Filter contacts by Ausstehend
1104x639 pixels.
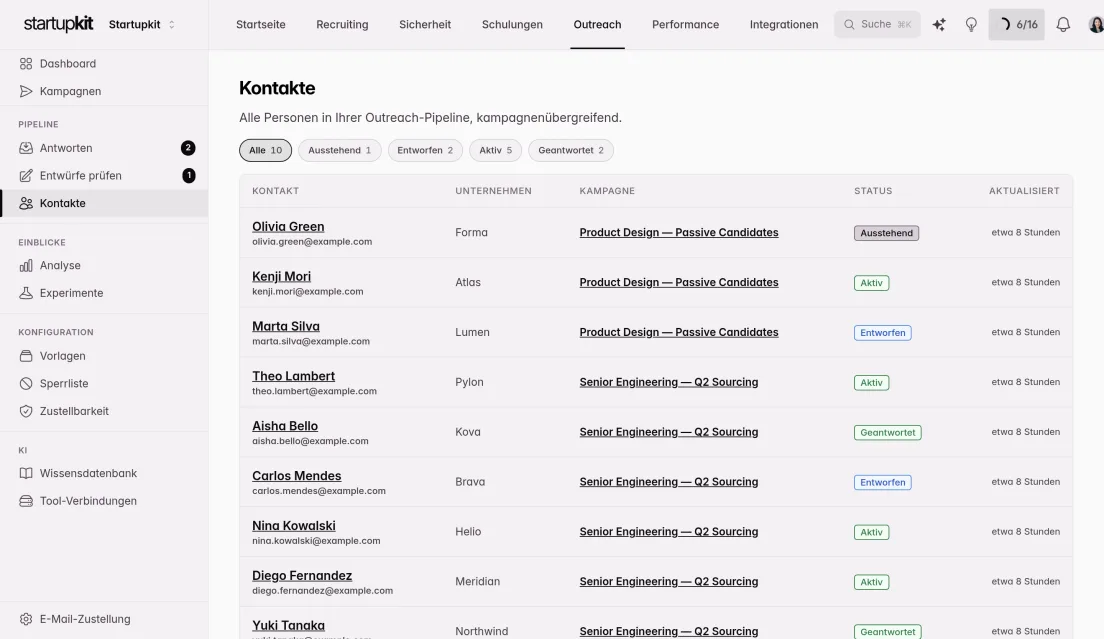(x=339, y=150)
